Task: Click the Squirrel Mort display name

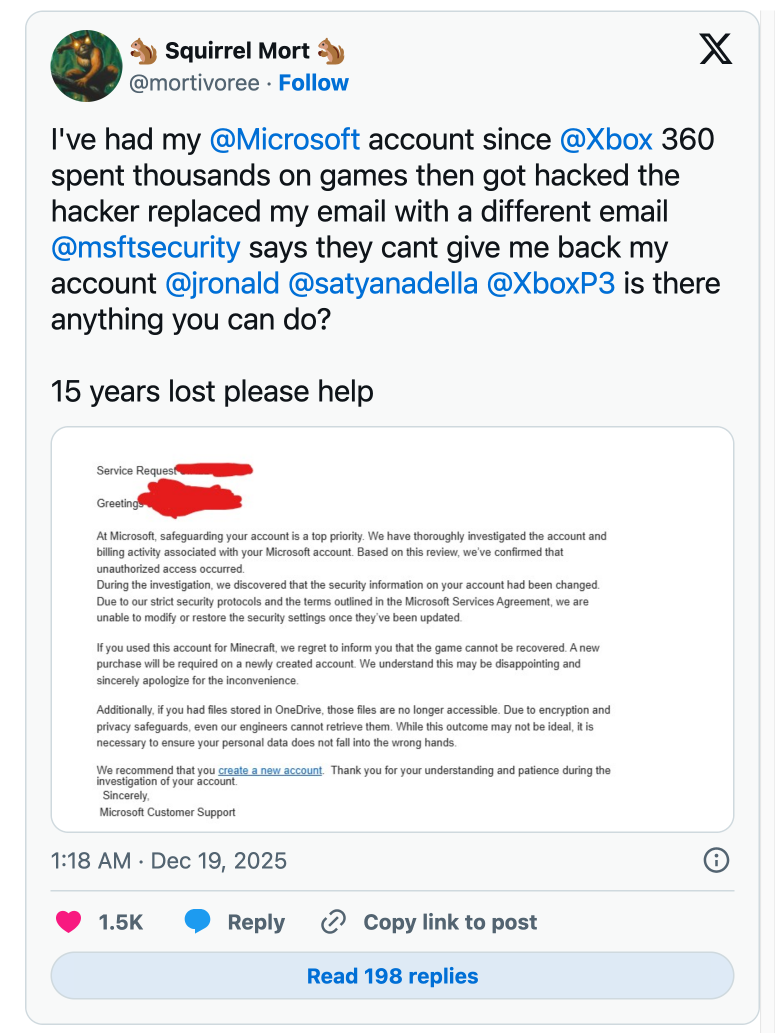Action: click(x=237, y=50)
